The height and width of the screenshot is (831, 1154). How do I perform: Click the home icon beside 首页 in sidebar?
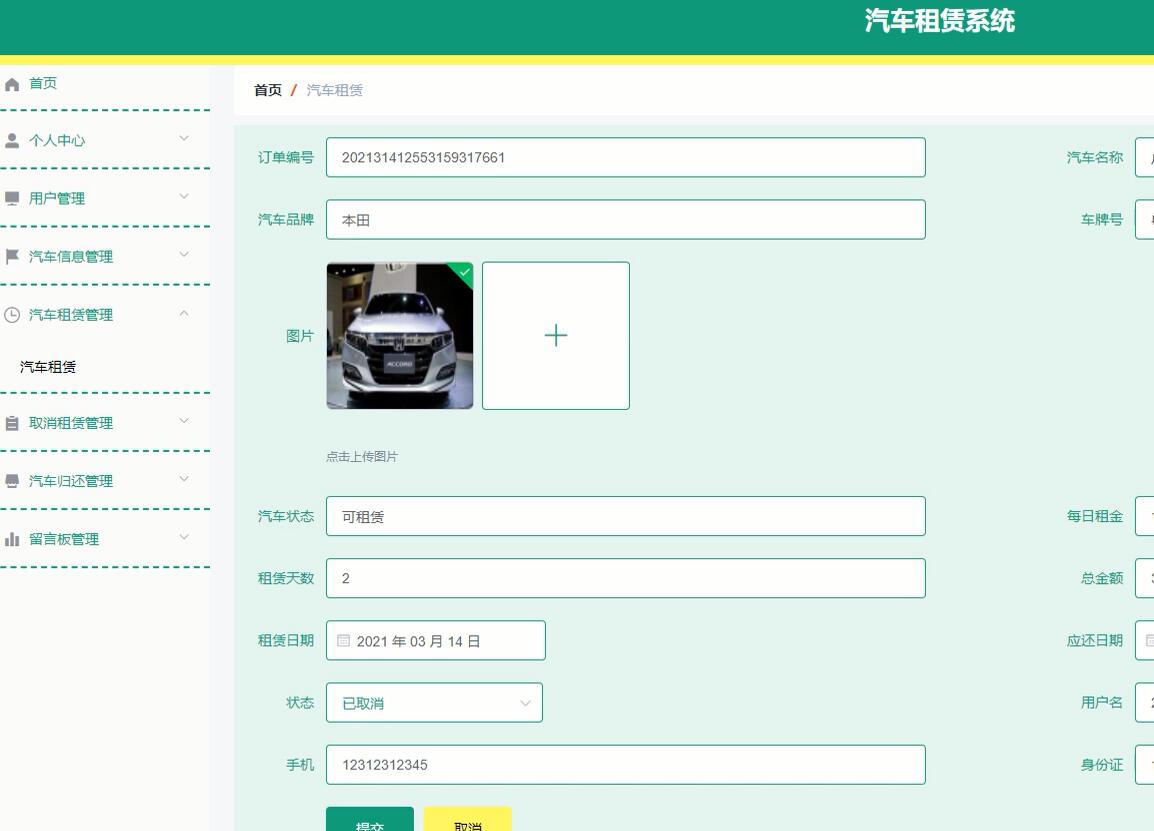click(x=12, y=84)
